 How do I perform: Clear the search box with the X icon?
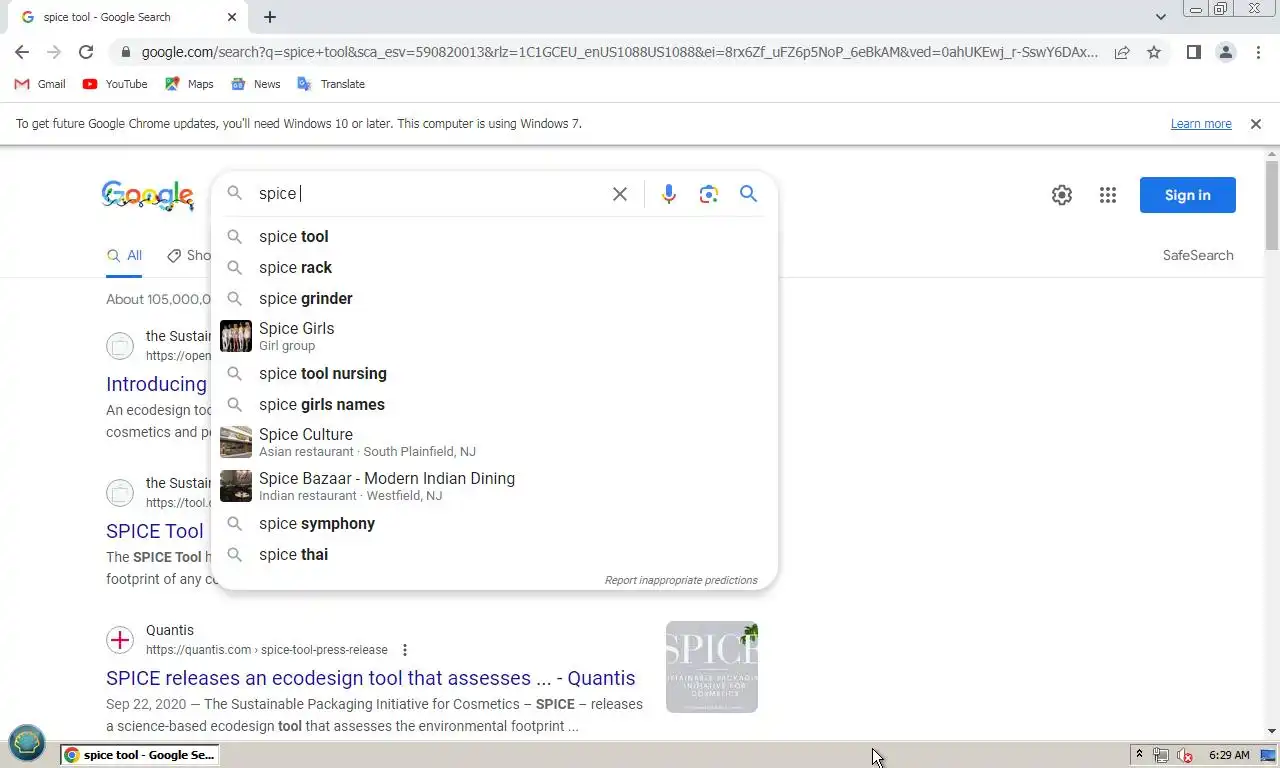point(620,194)
